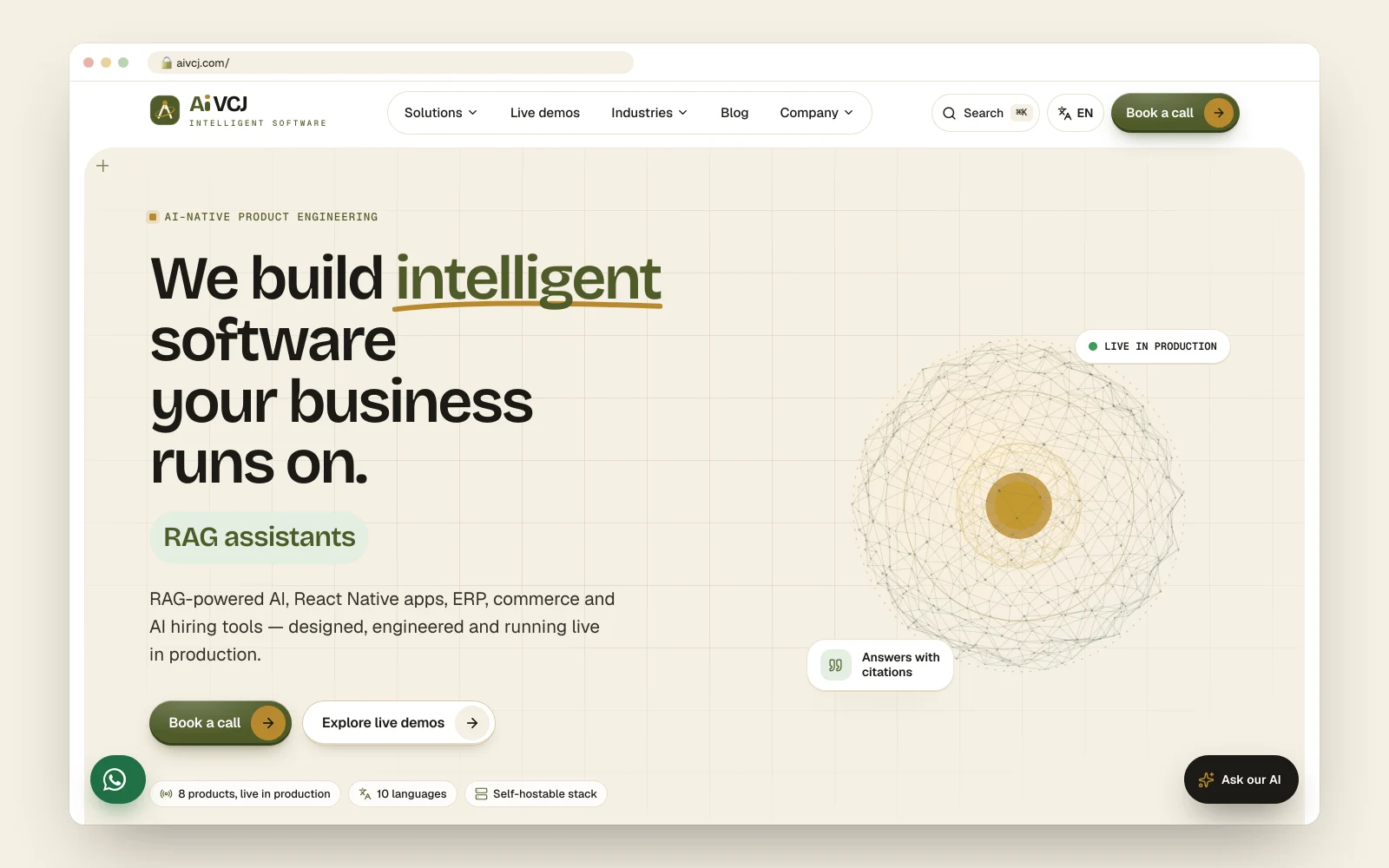Click the arrow icon in Explore live demos
The image size is (1389, 868).
coord(472,723)
